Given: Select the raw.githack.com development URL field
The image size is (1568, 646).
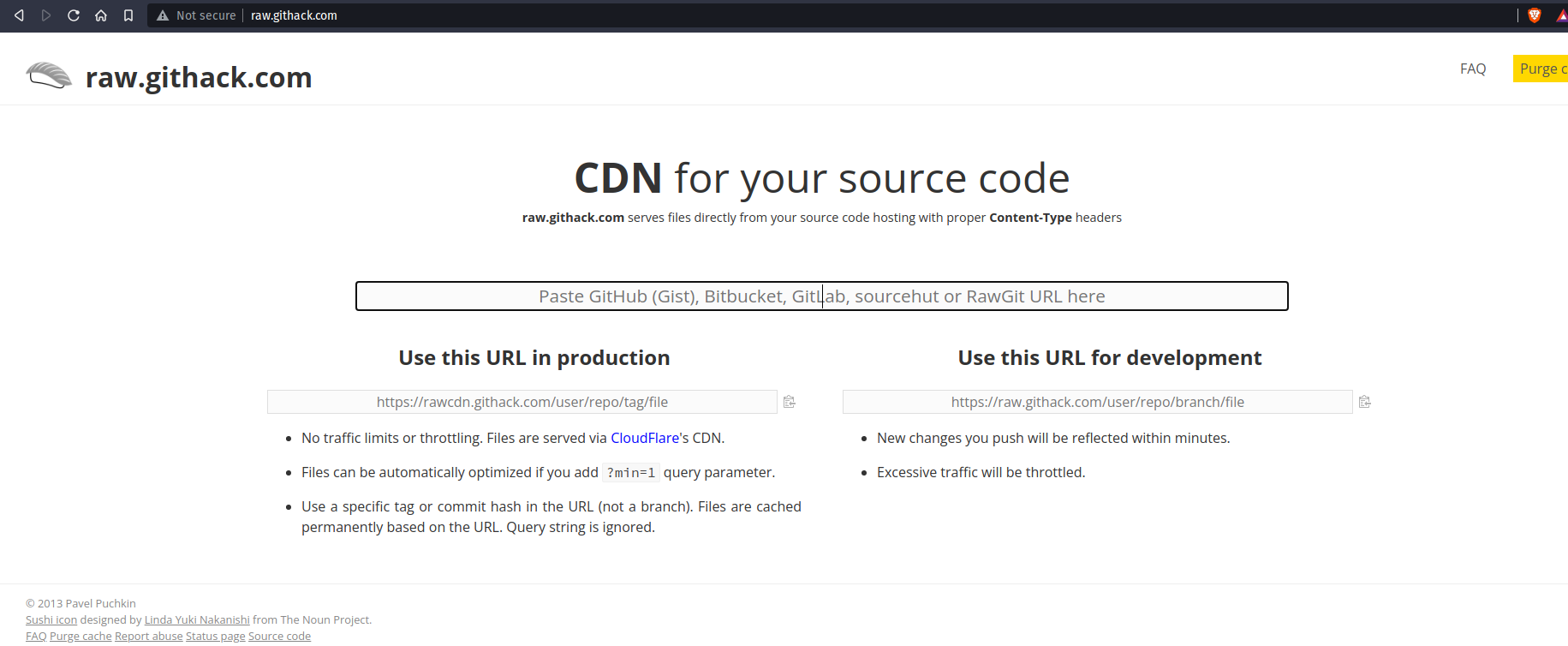Looking at the screenshot, I should 1097,402.
